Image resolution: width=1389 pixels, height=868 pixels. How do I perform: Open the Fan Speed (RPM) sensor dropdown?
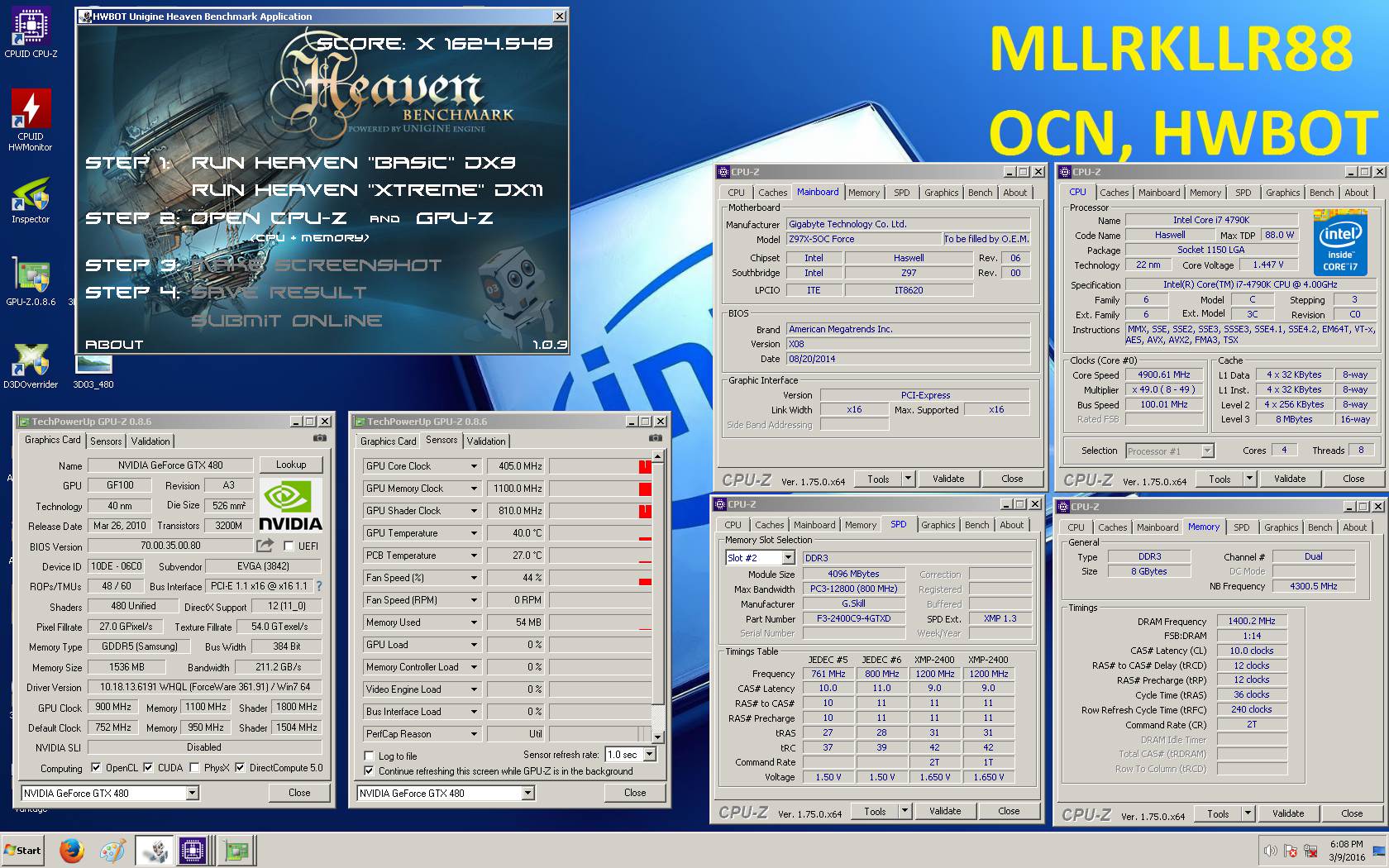click(474, 600)
